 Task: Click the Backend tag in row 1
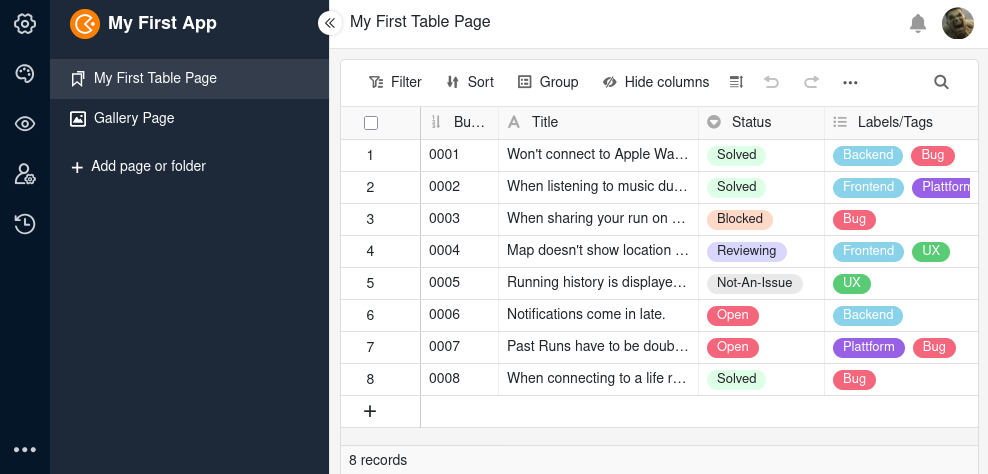(868, 155)
